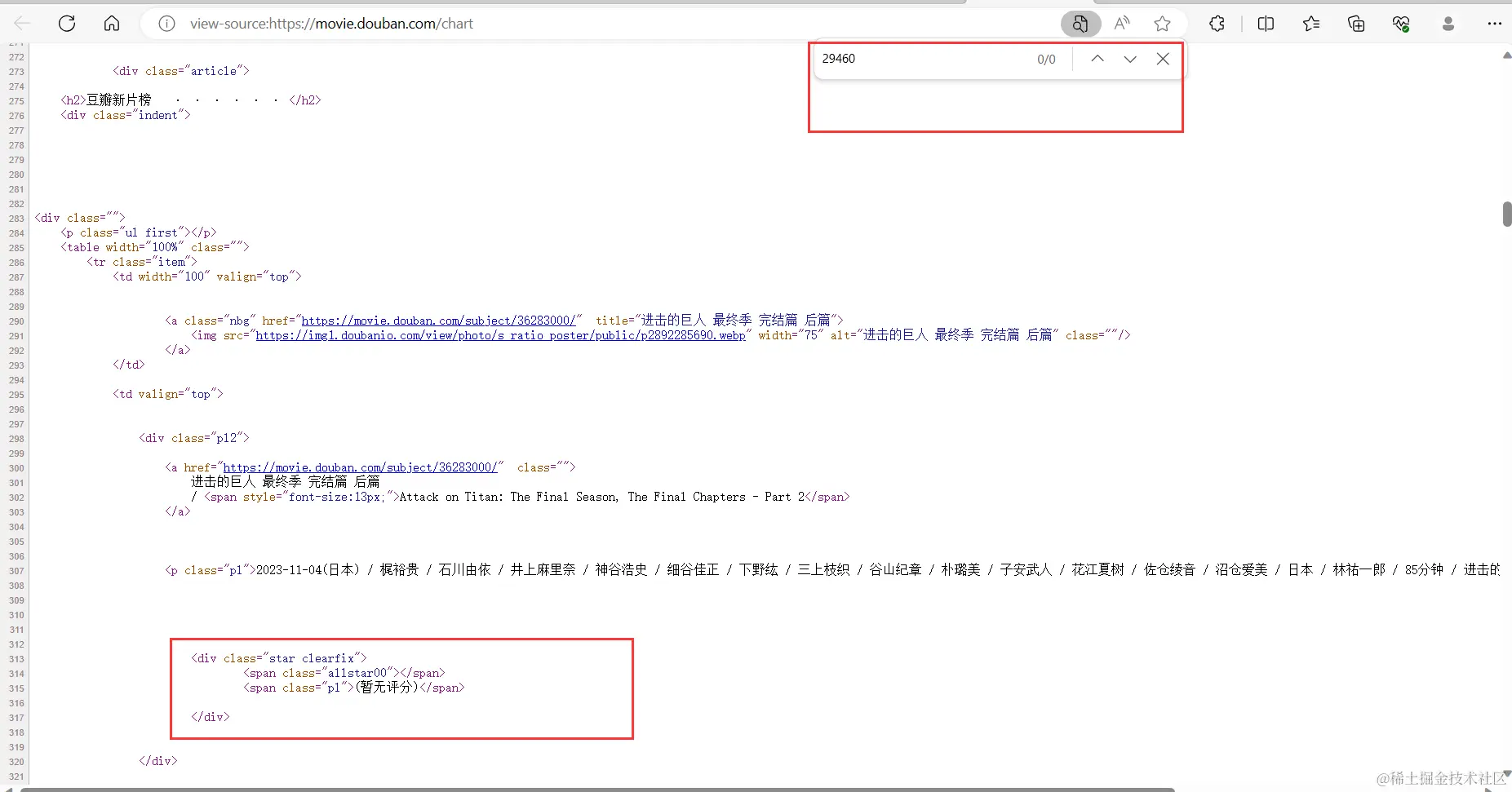
Task: Open Settings and more menu
Action: pos(1495,24)
